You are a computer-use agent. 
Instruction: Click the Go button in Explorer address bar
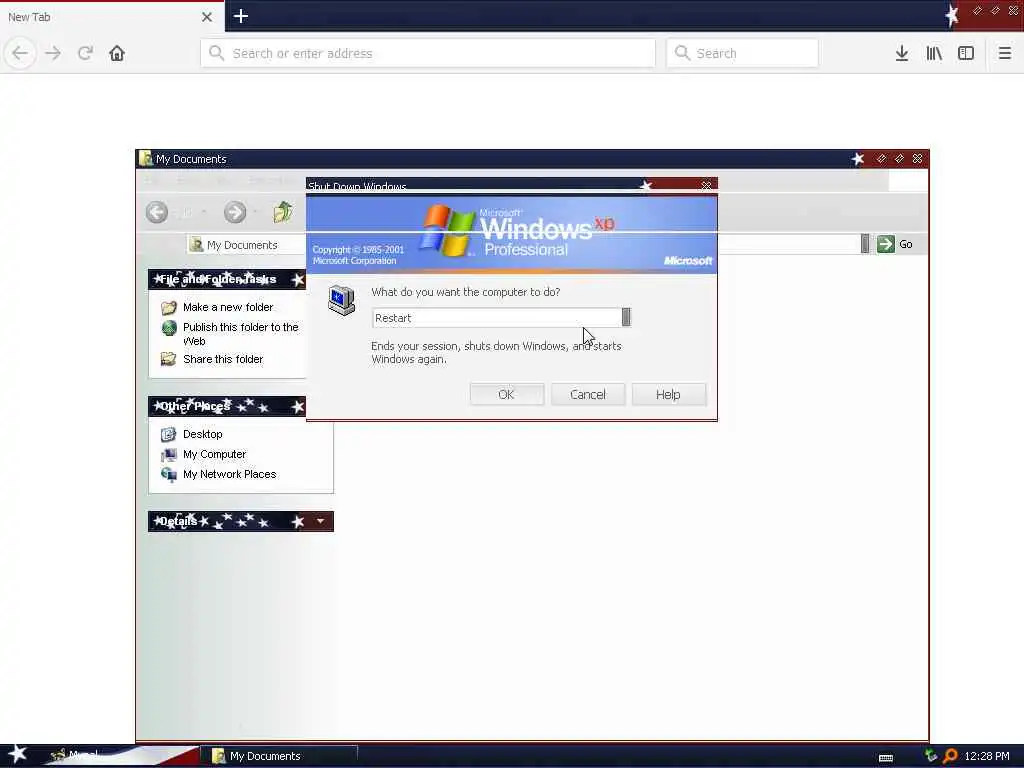895,244
